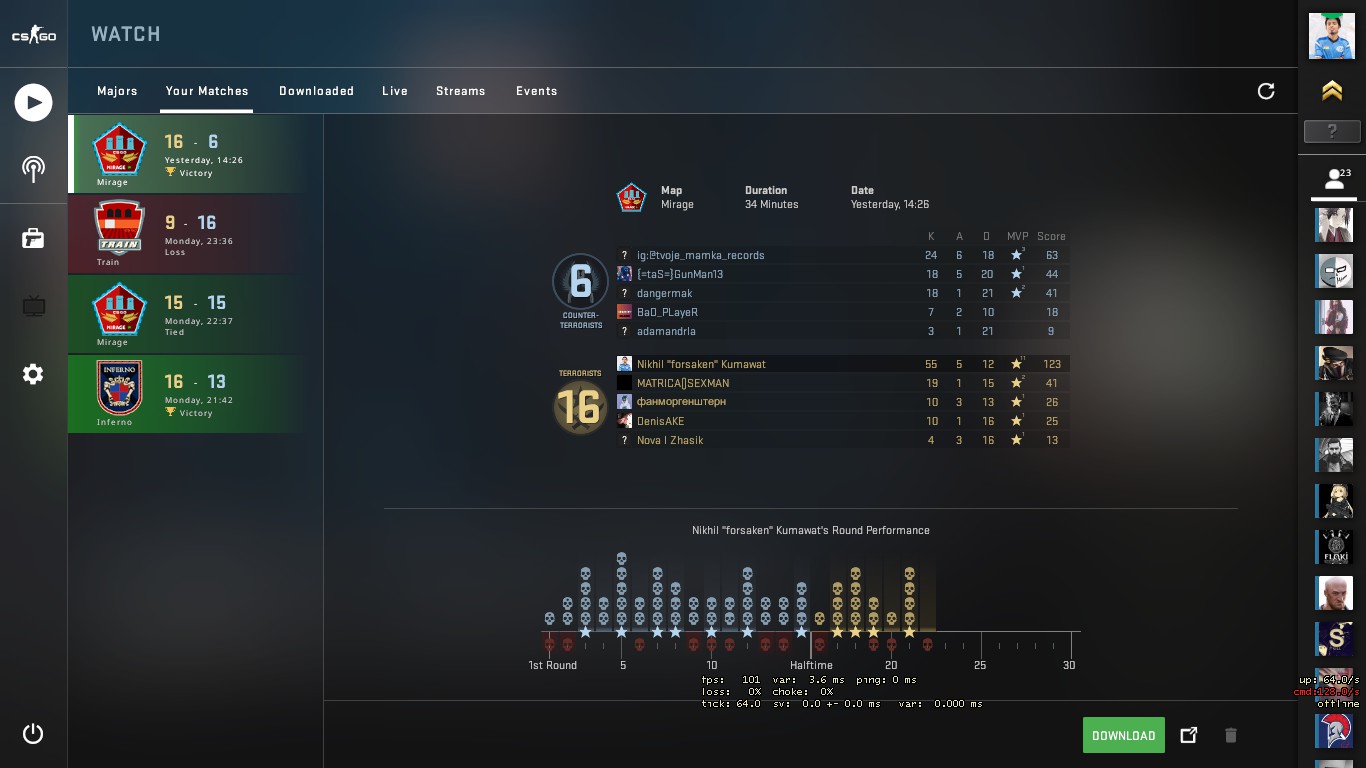Screen dimensions: 1366x768
Task: Open the Play menu icon
Action: [33, 103]
